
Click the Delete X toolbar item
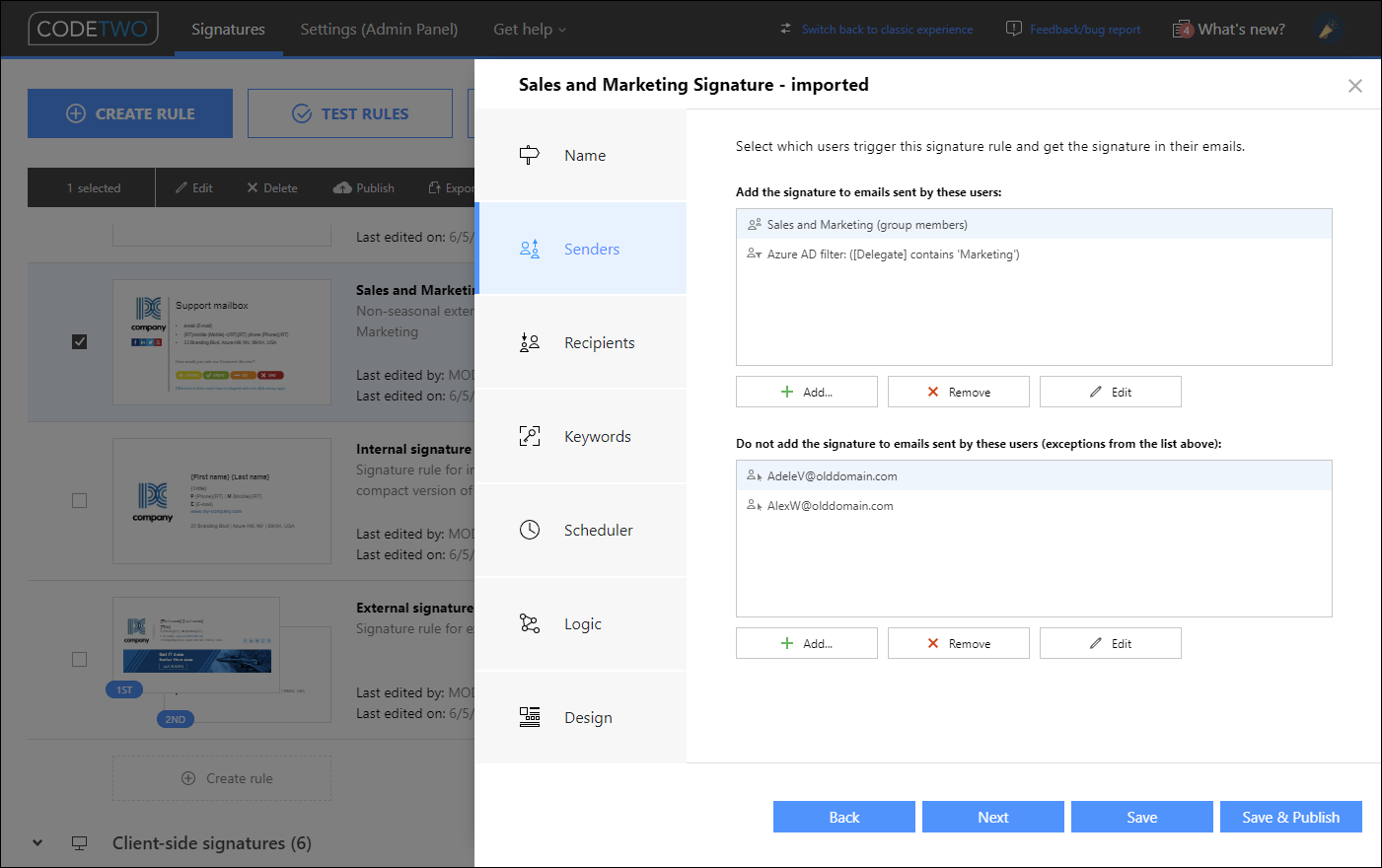click(x=272, y=187)
